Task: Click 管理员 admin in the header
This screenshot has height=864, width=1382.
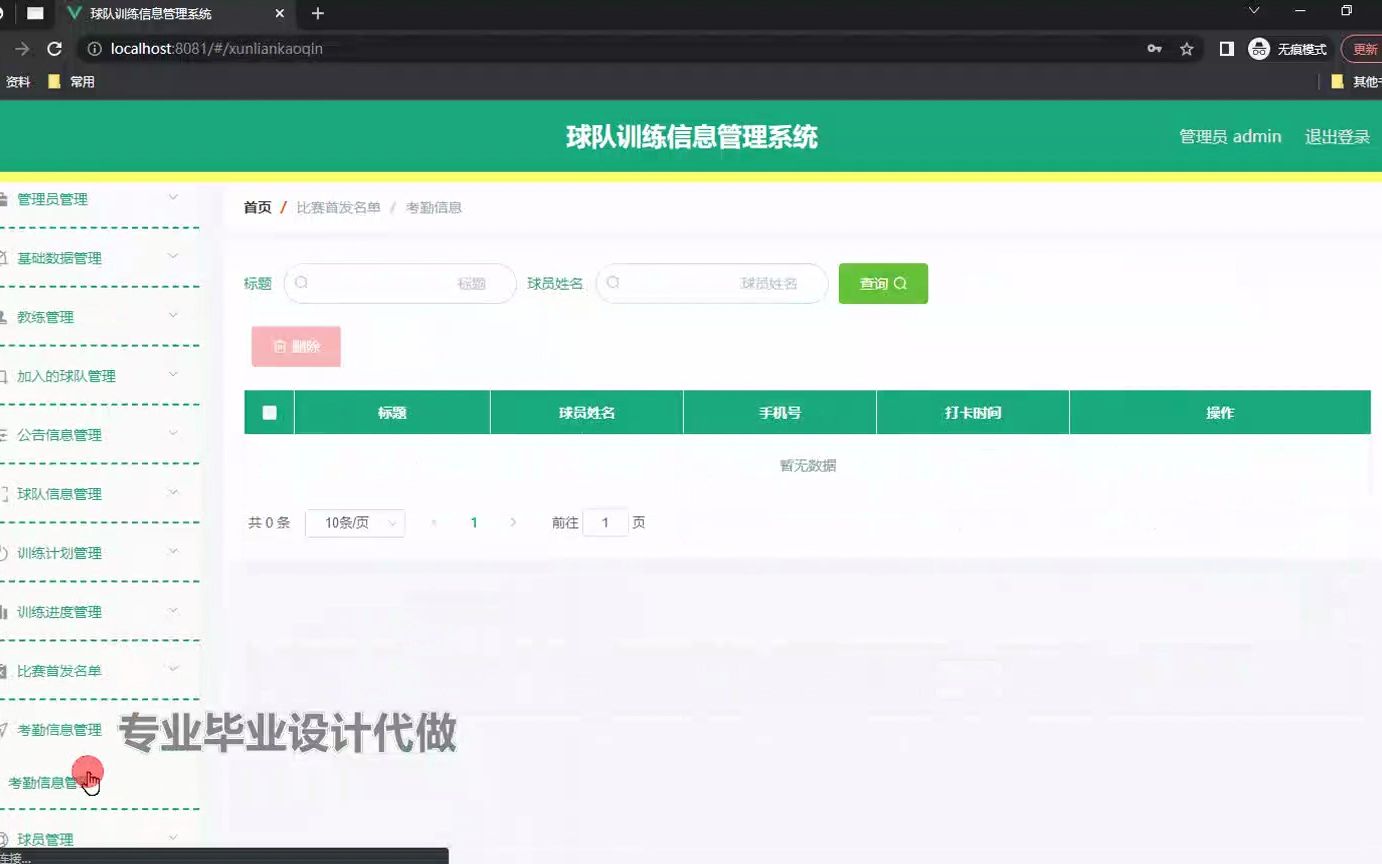Action: tap(1230, 137)
